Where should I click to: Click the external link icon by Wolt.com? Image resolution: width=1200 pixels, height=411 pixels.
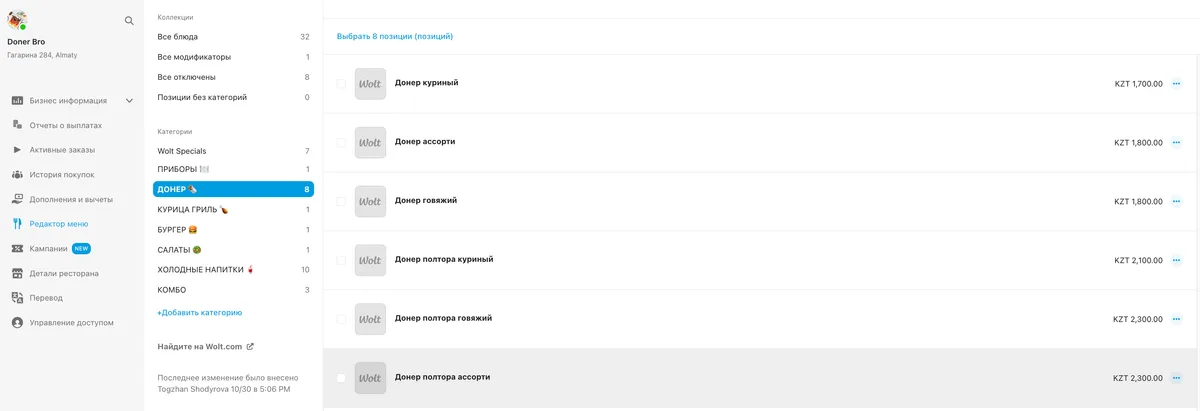pos(250,347)
